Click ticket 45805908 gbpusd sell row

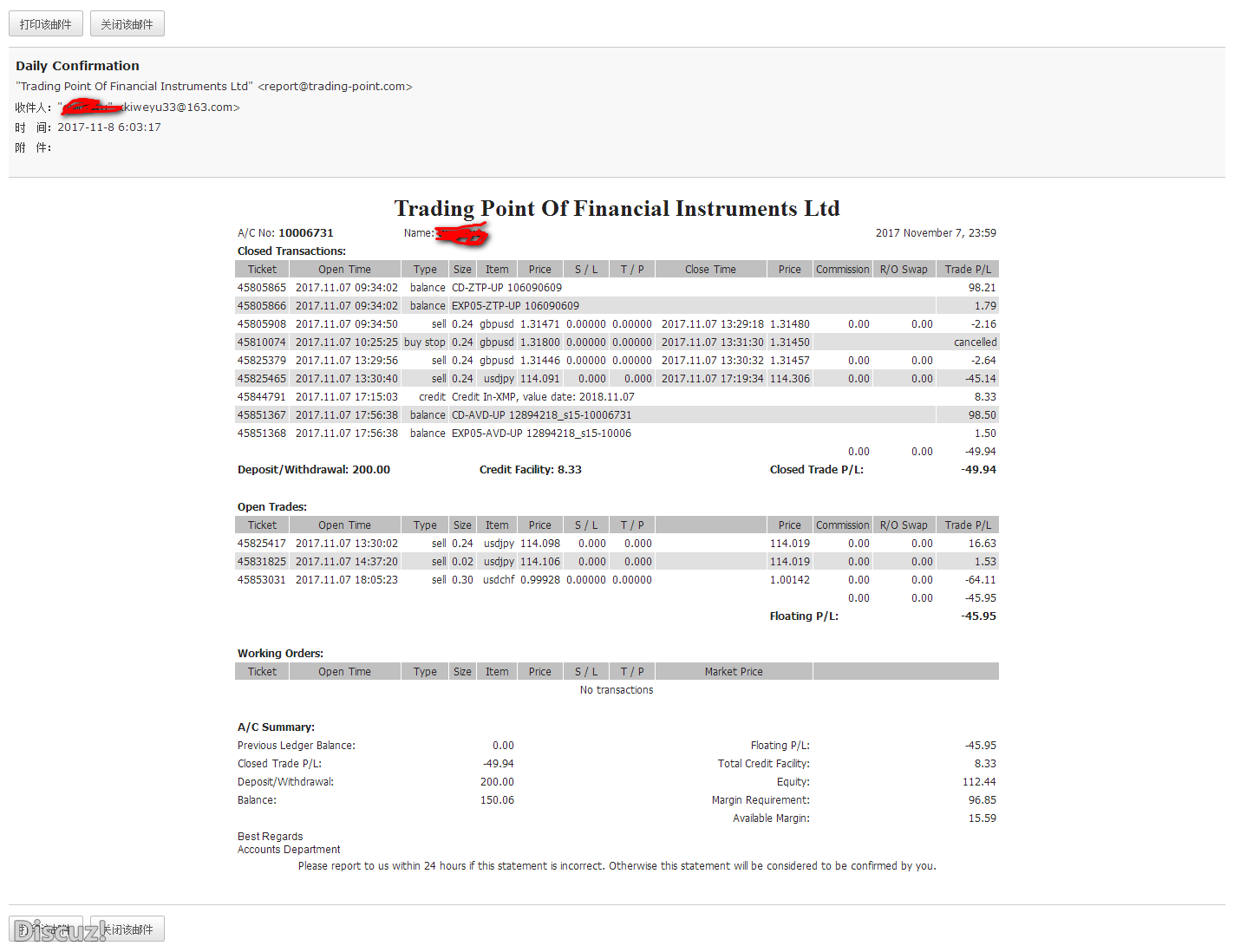[x=617, y=324]
